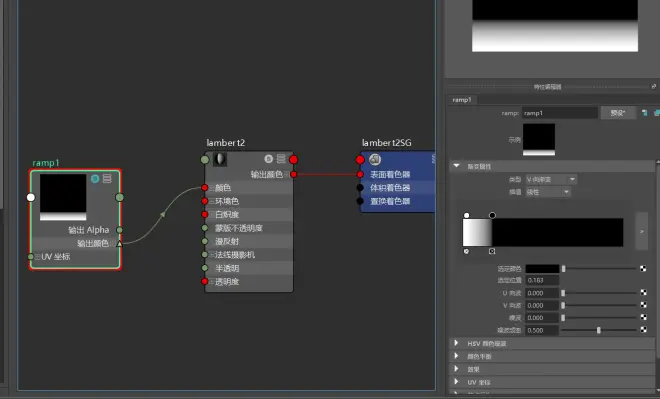Click the black 选定颜色 color swatch
Viewport: 660px width, 399px height.
tap(542, 269)
